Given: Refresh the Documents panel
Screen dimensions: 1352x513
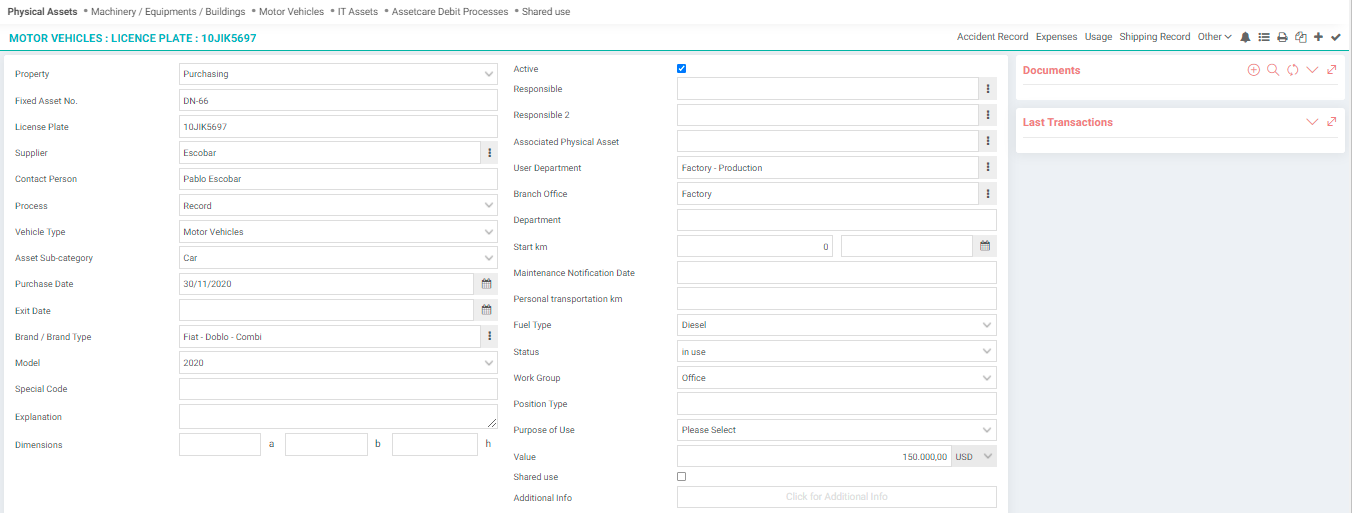Looking at the screenshot, I should pyautogui.click(x=1293, y=70).
